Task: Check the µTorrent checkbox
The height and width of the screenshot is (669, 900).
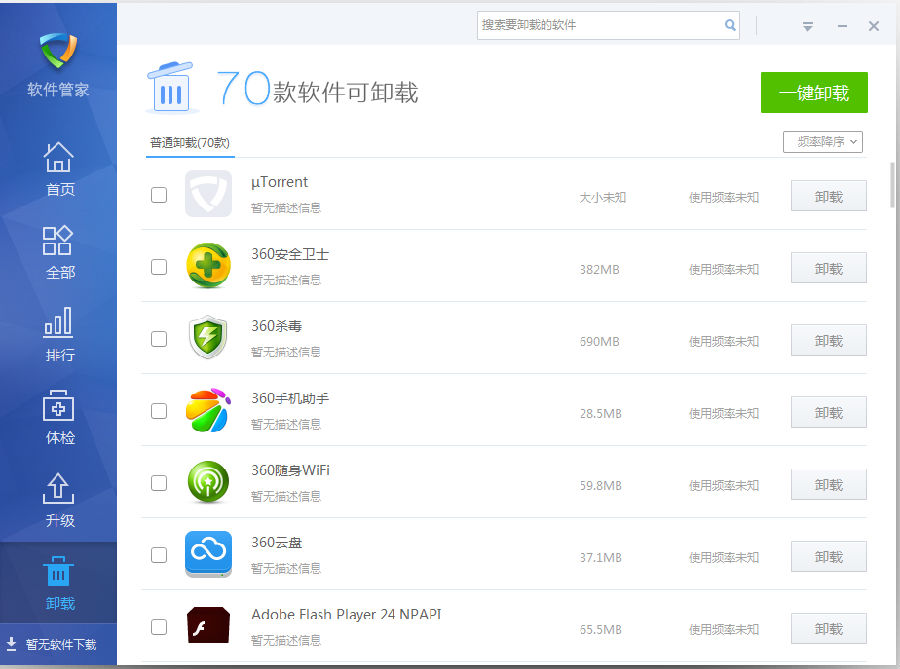Action: pos(159,195)
